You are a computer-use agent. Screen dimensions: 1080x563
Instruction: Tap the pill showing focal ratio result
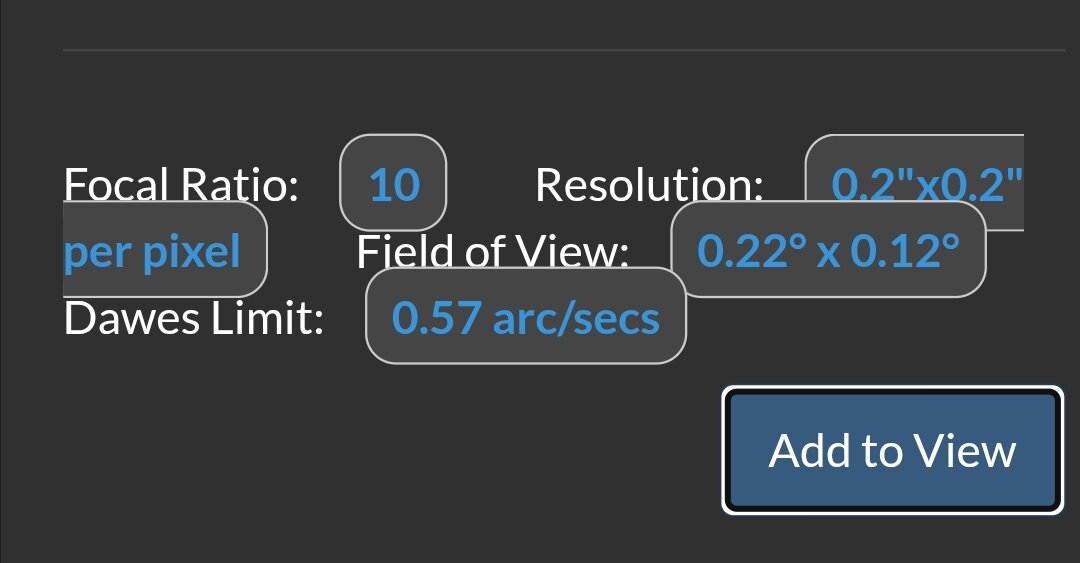[394, 183]
